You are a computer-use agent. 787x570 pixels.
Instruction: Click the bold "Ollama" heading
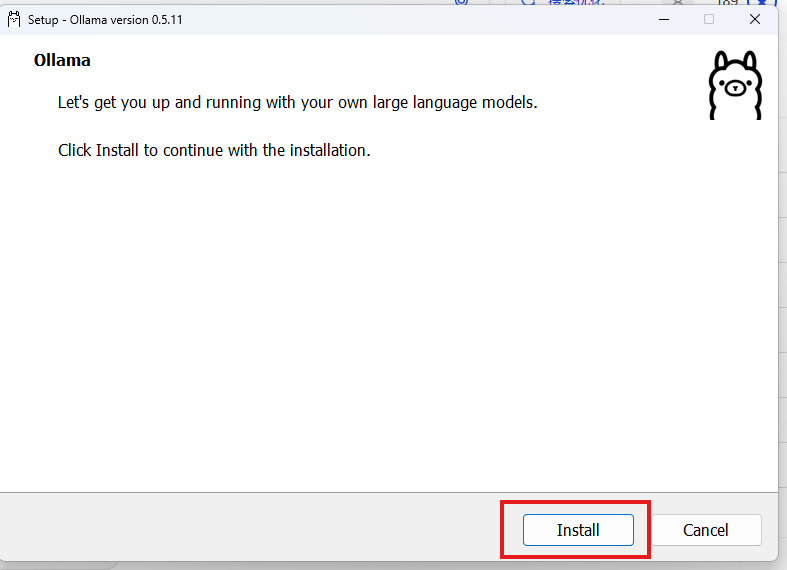click(x=62, y=60)
